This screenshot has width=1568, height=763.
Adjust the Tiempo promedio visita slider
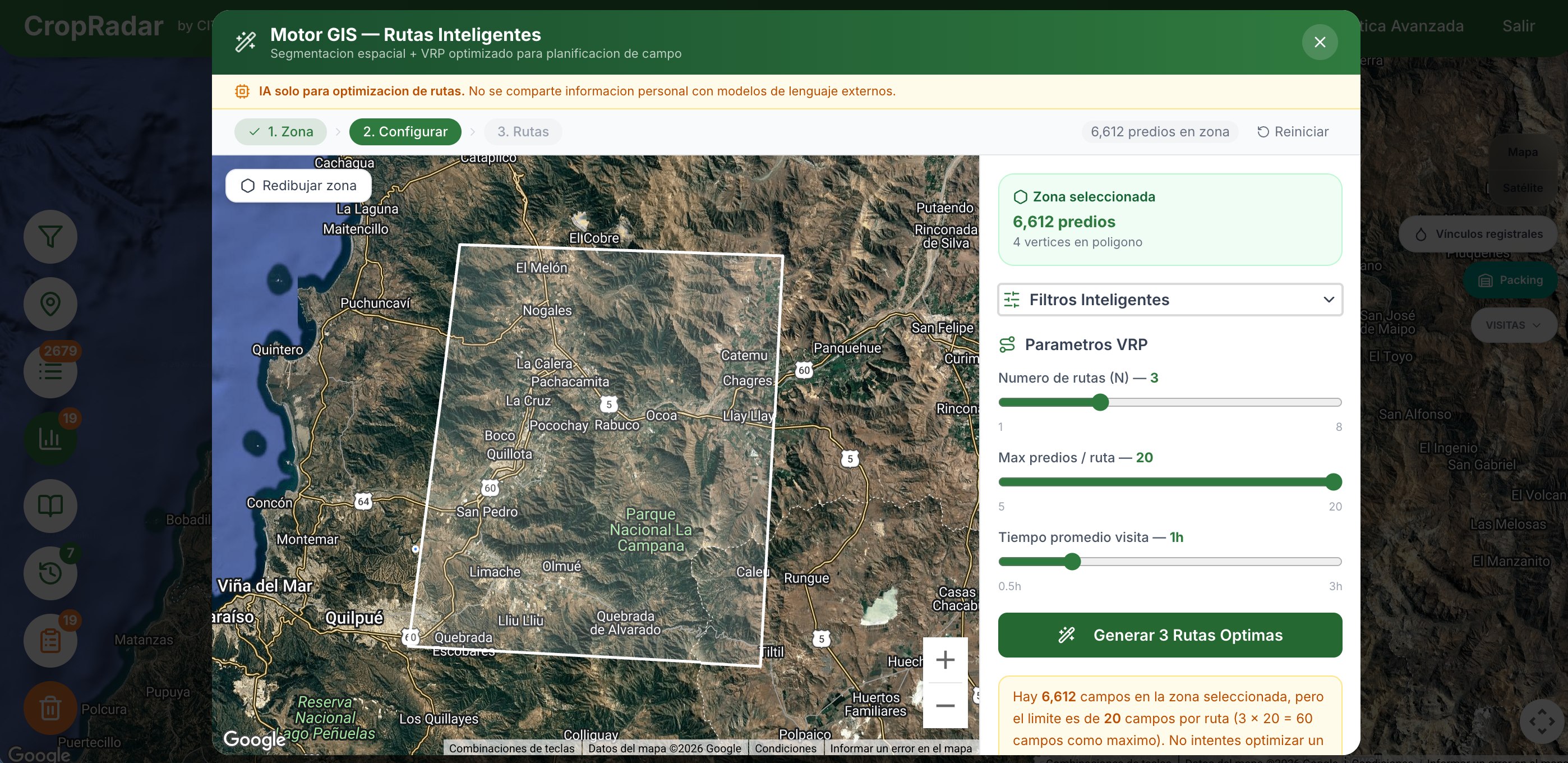(x=1170, y=562)
